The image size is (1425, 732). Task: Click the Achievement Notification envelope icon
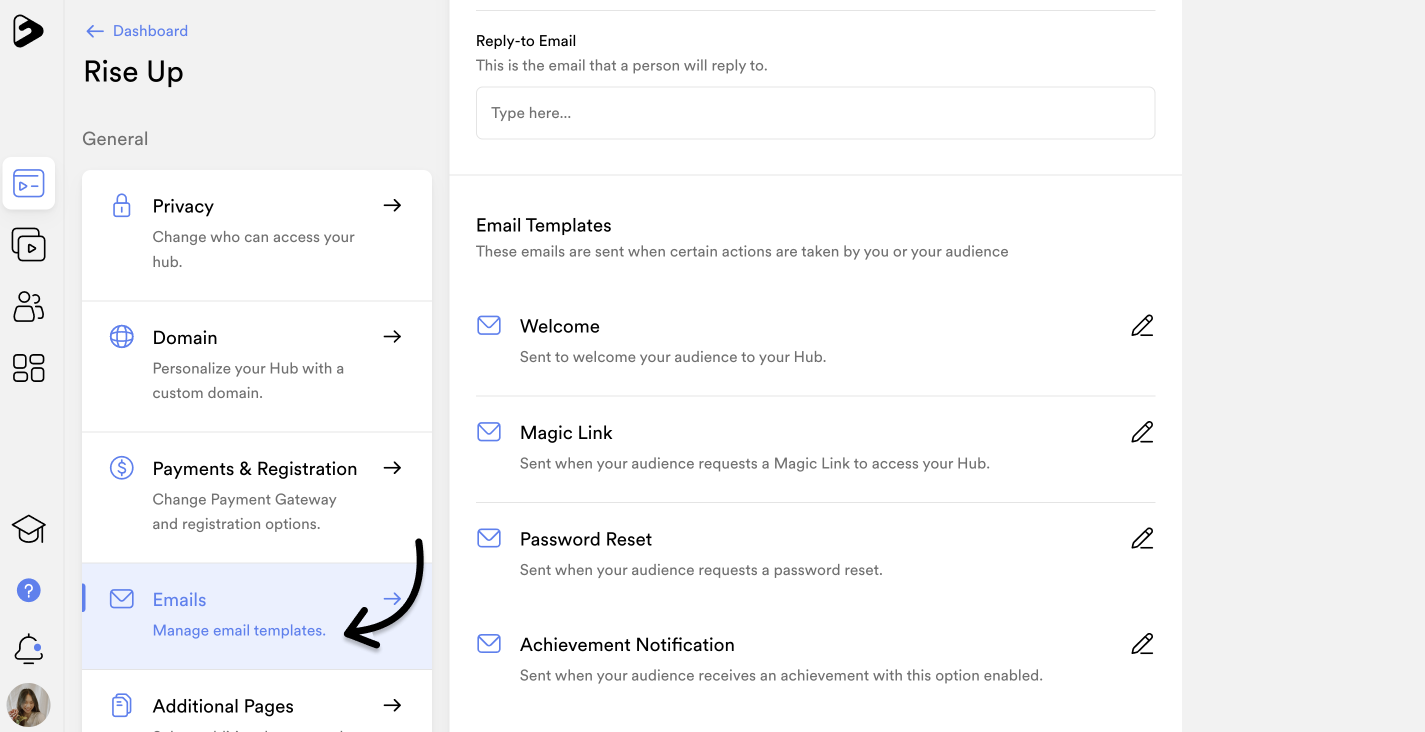point(489,644)
